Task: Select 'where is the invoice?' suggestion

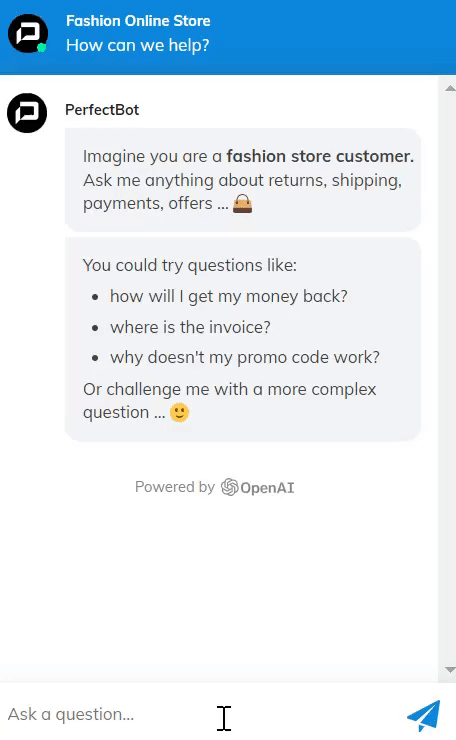Action: pos(190,327)
